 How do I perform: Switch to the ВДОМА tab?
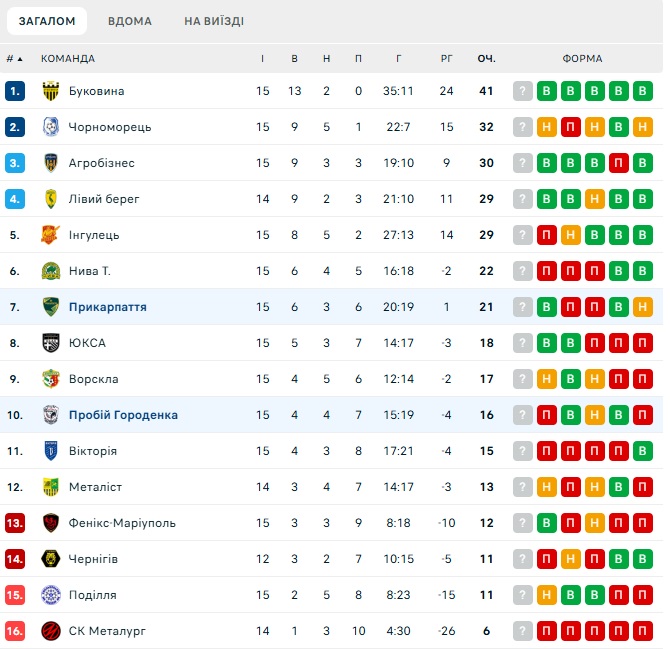point(130,21)
